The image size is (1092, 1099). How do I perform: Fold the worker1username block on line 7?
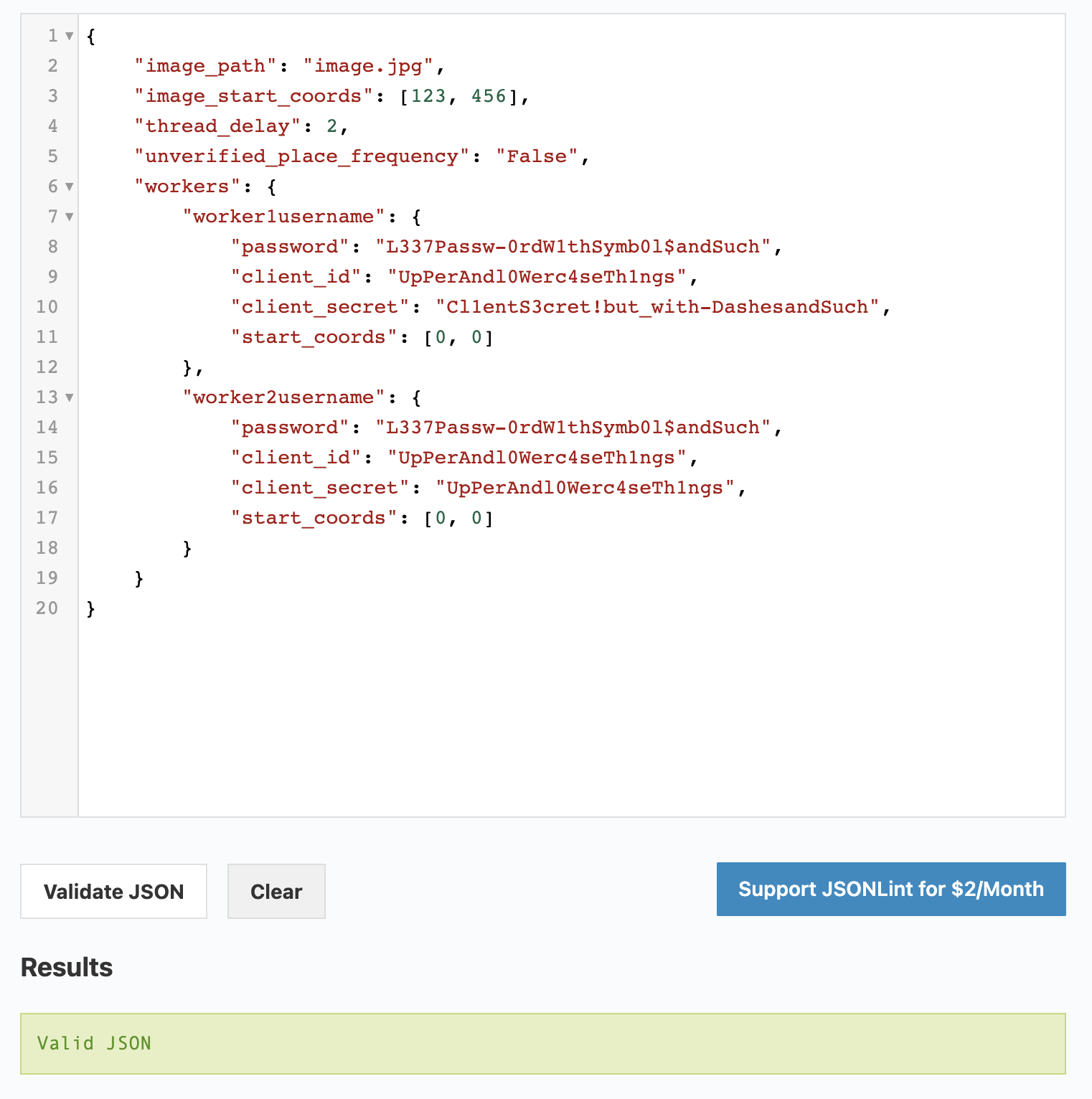(x=70, y=217)
